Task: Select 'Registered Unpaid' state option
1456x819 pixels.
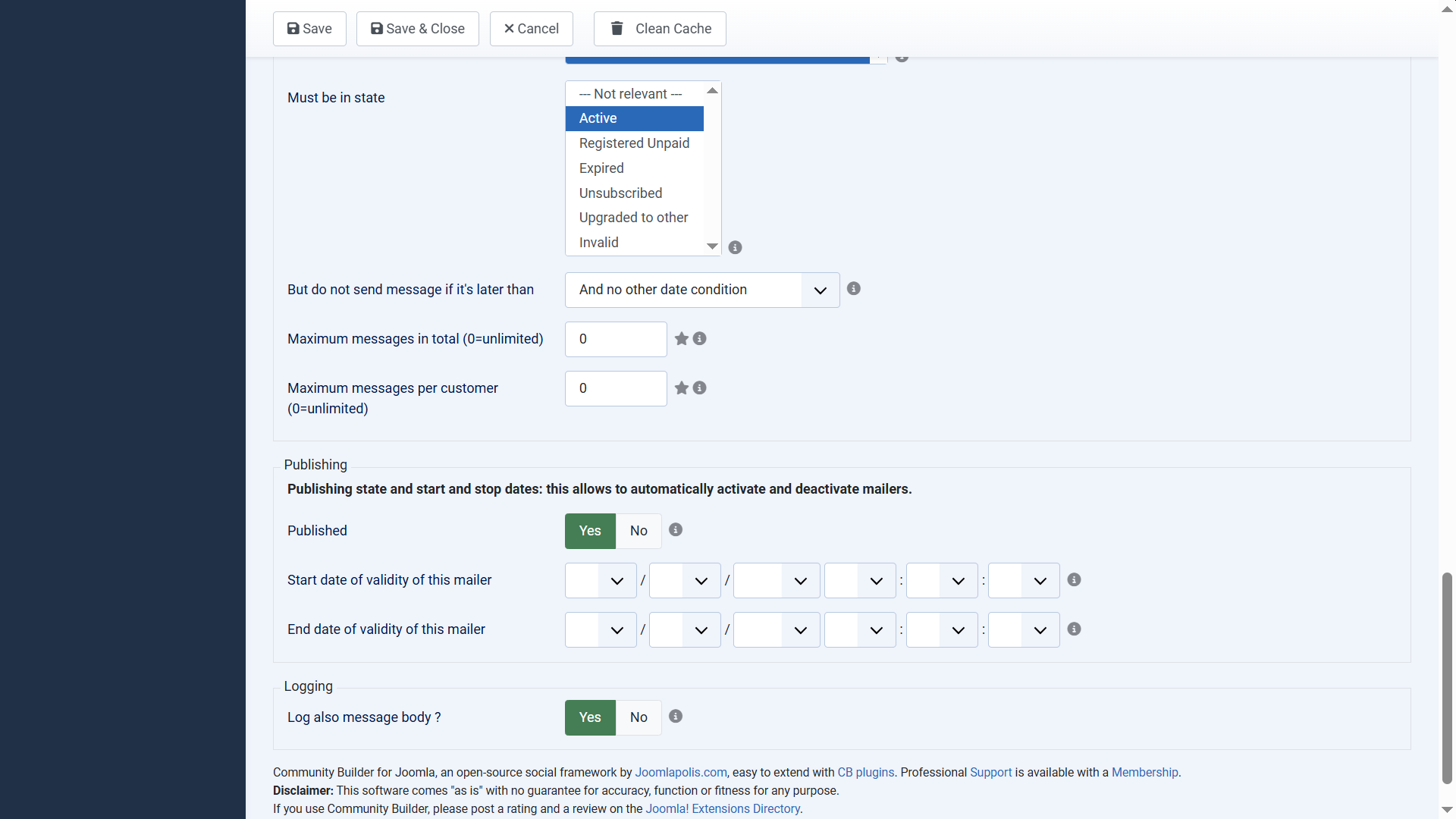Action: (x=634, y=143)
